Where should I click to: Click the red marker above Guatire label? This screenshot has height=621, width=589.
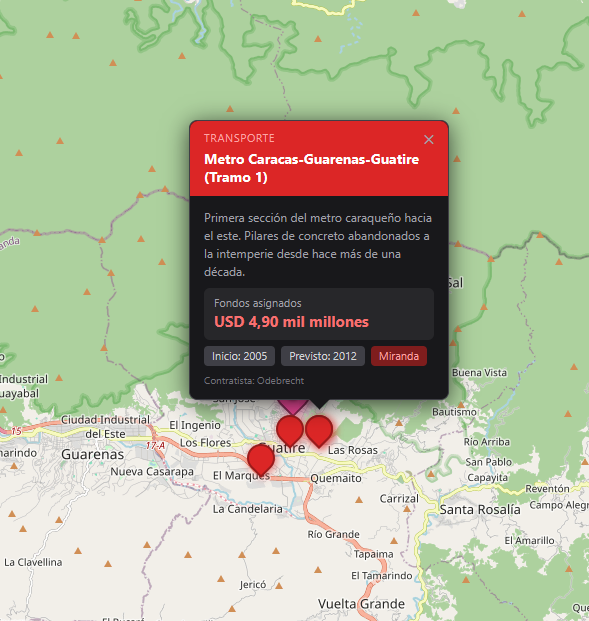click(x=290, y=431)
